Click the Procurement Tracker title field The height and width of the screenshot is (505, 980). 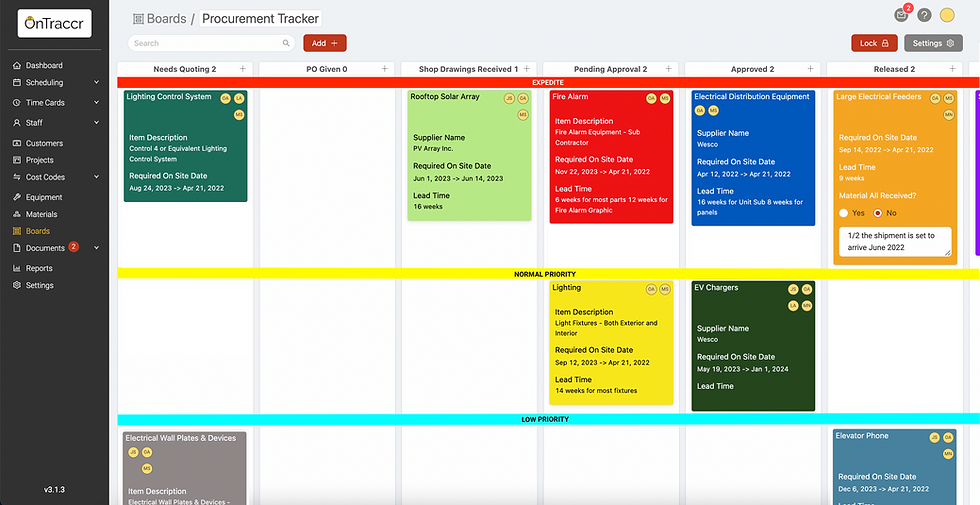point(260,19)
